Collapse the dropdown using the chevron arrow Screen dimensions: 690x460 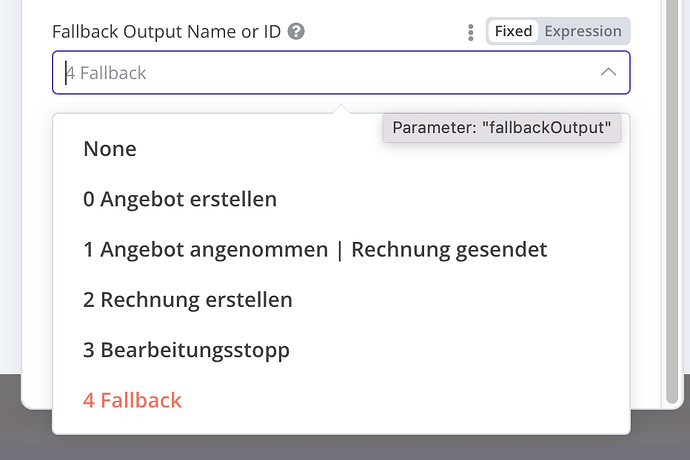point(608,73)
